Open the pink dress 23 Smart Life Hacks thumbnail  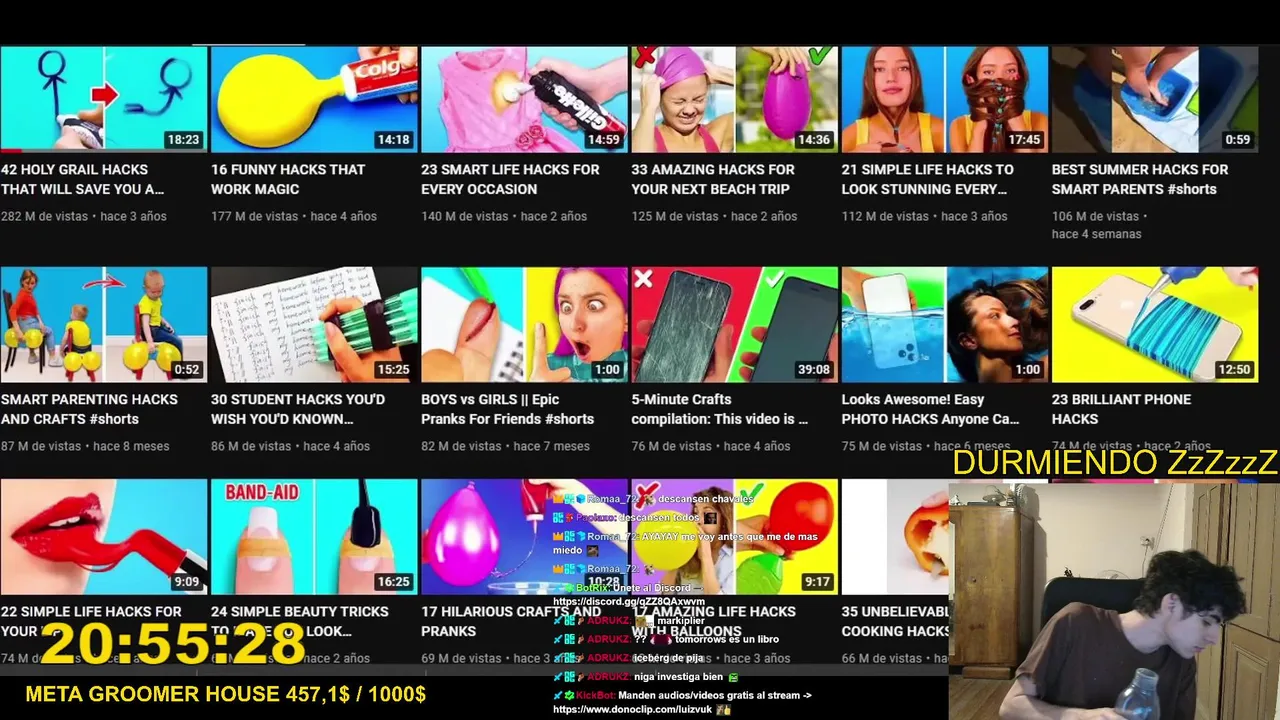[x=524, y=99]
